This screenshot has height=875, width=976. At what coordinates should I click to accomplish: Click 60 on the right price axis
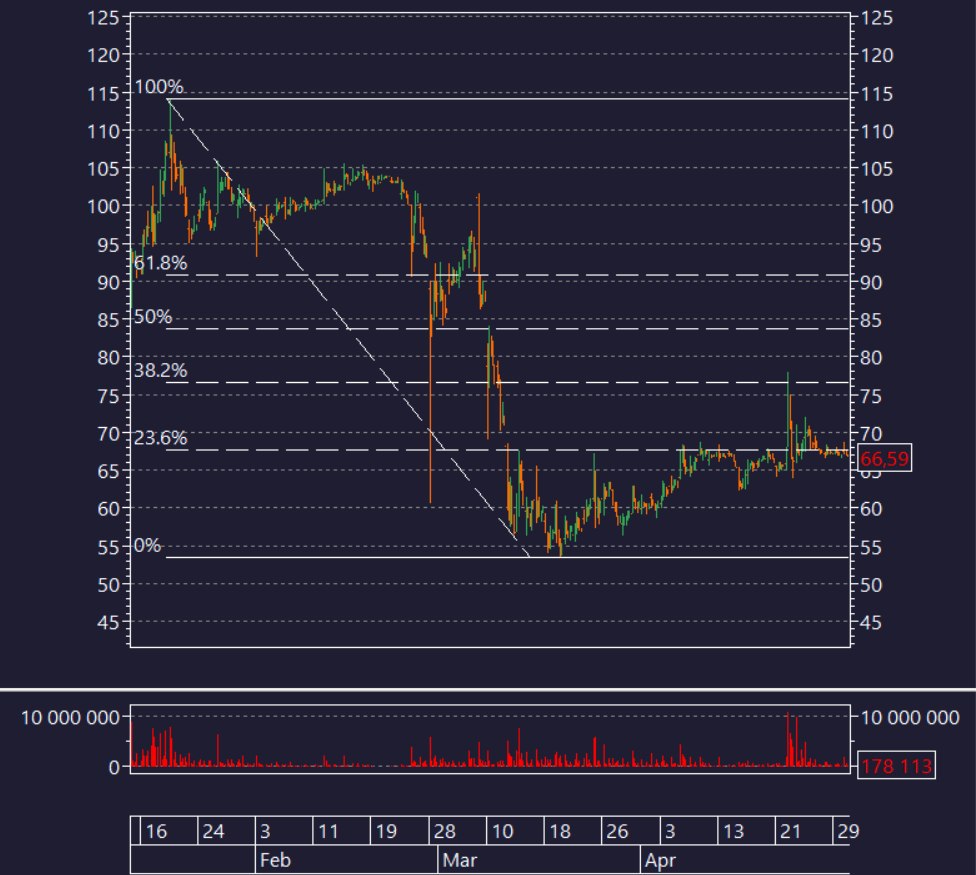871,508
